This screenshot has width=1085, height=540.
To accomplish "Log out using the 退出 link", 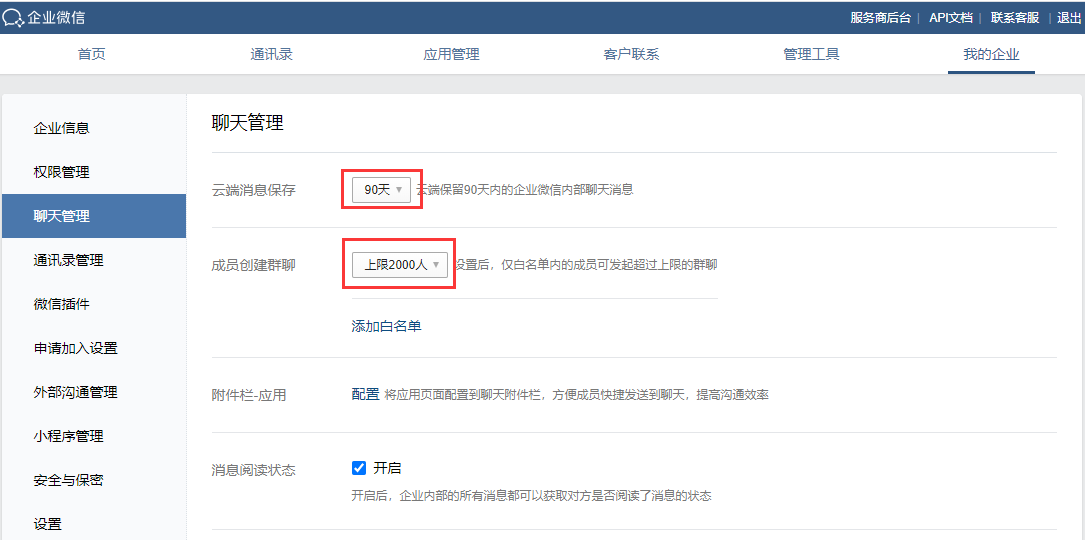I will point(1069,18).
